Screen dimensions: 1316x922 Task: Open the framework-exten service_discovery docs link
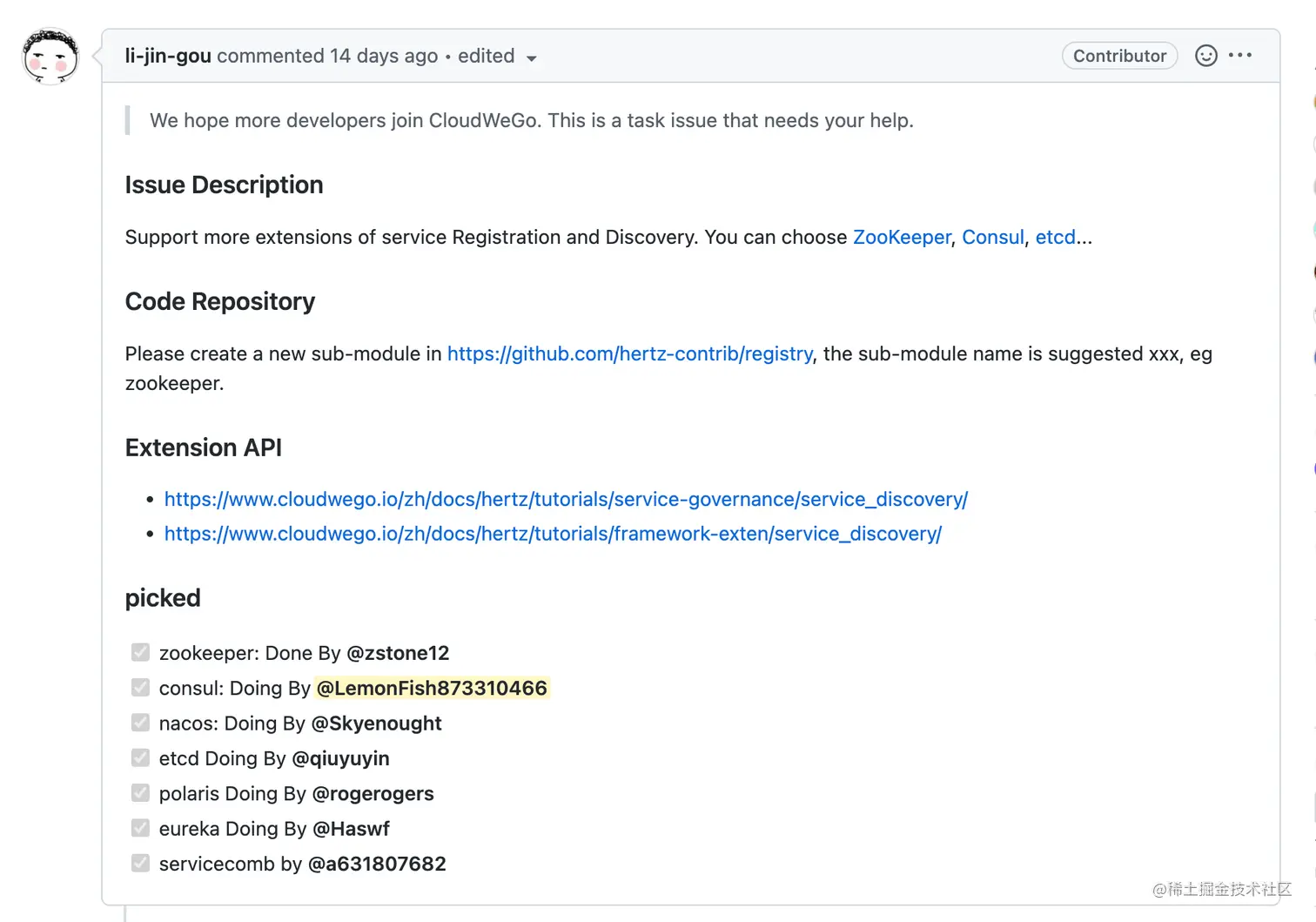pos(553,534)
